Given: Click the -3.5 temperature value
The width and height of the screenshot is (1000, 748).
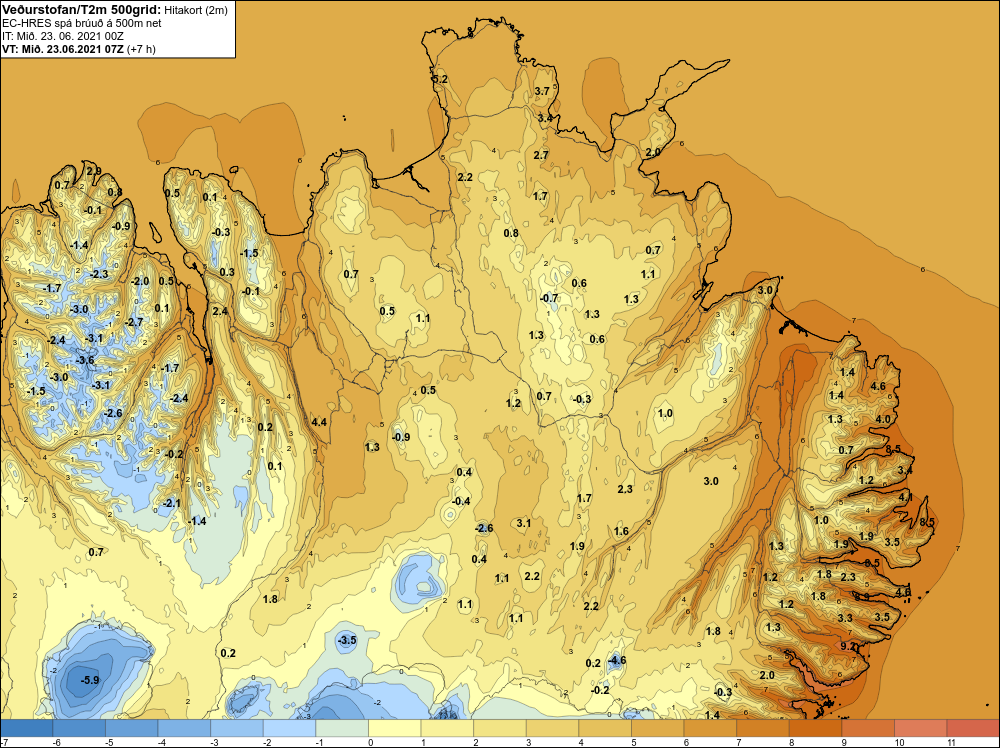Looking at the screenshot, I should tap(347, 640).
